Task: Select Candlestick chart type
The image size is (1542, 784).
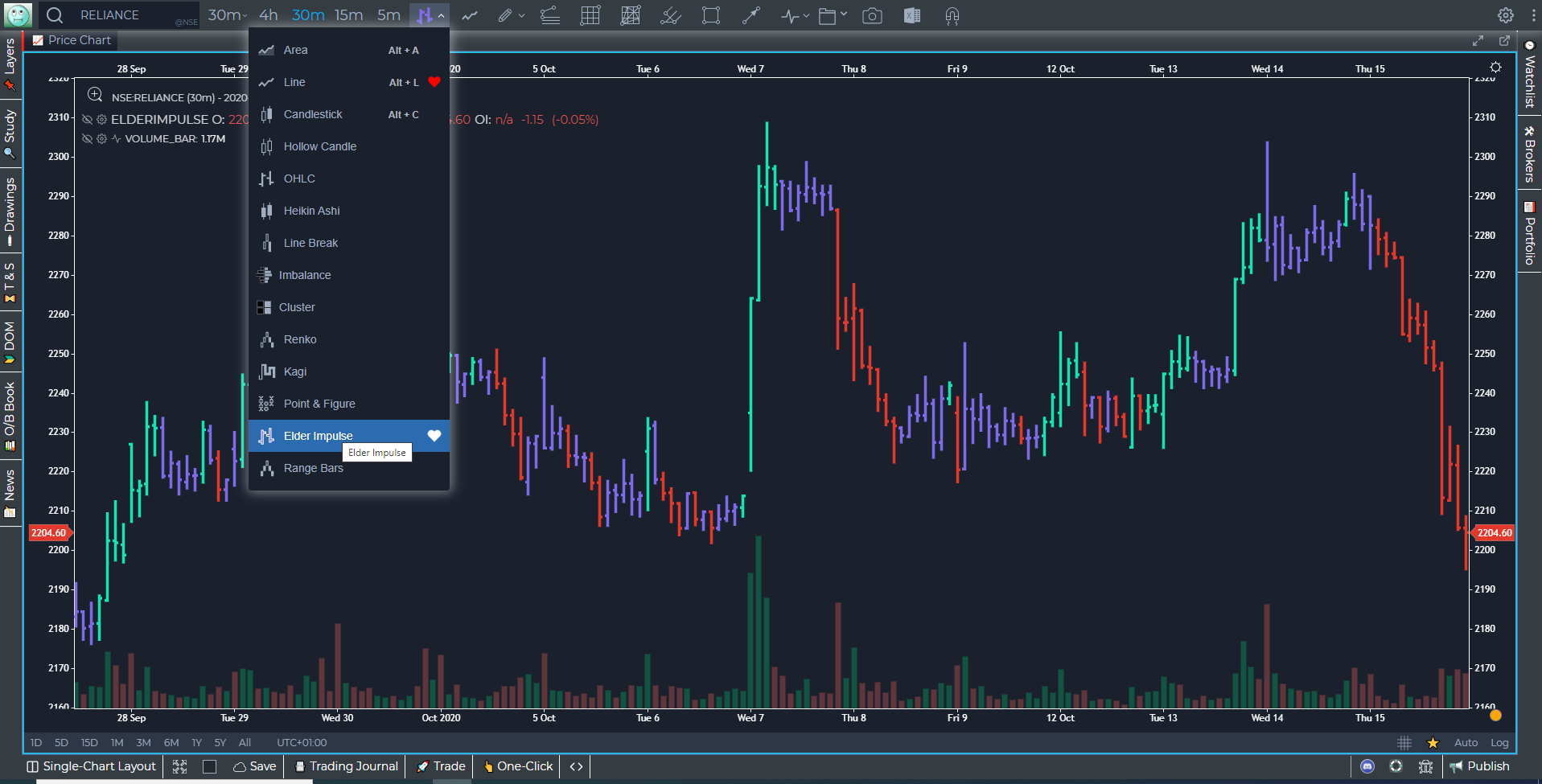Action: tap(349, 114)
